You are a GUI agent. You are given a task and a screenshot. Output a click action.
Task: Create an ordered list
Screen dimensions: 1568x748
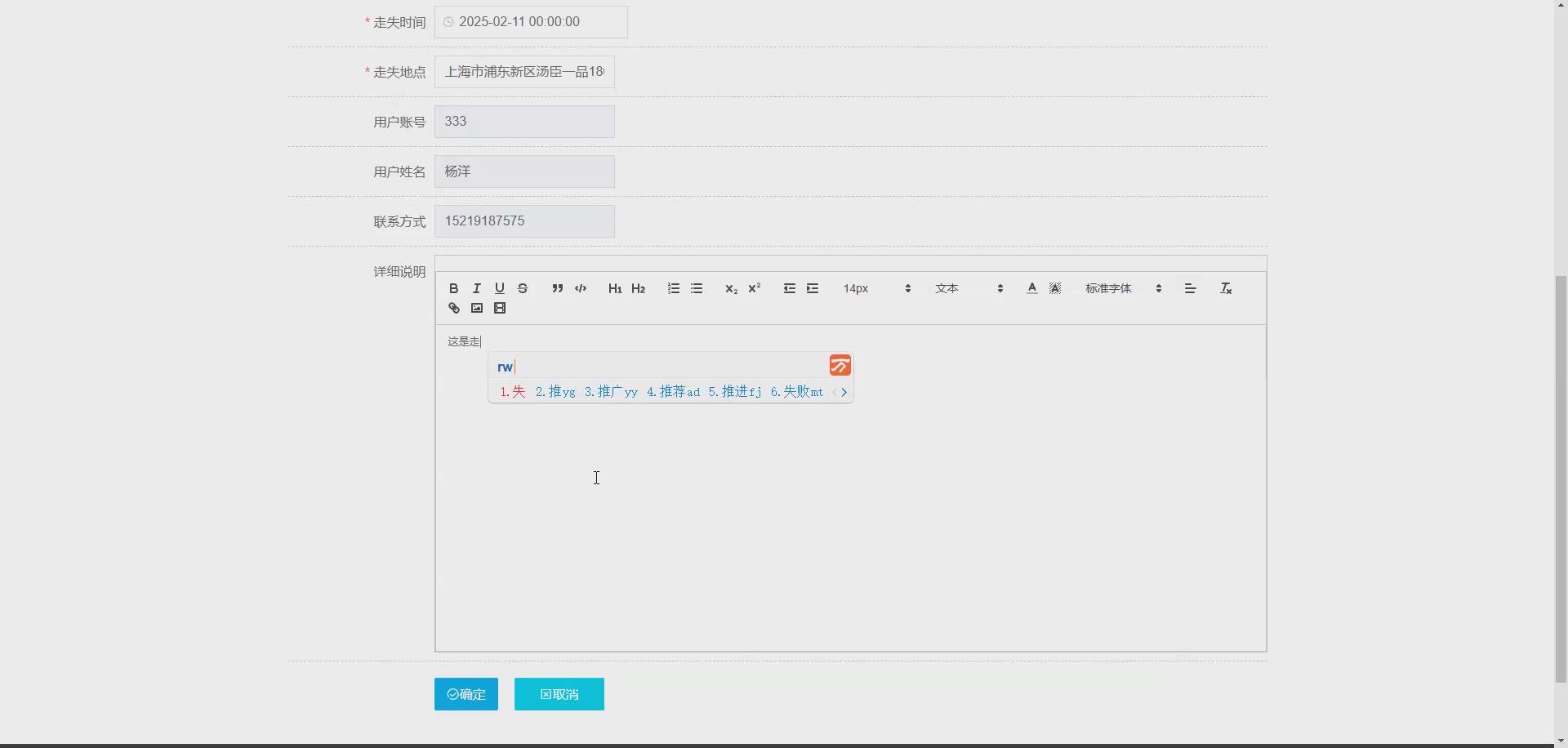click(x=673, y=287)
